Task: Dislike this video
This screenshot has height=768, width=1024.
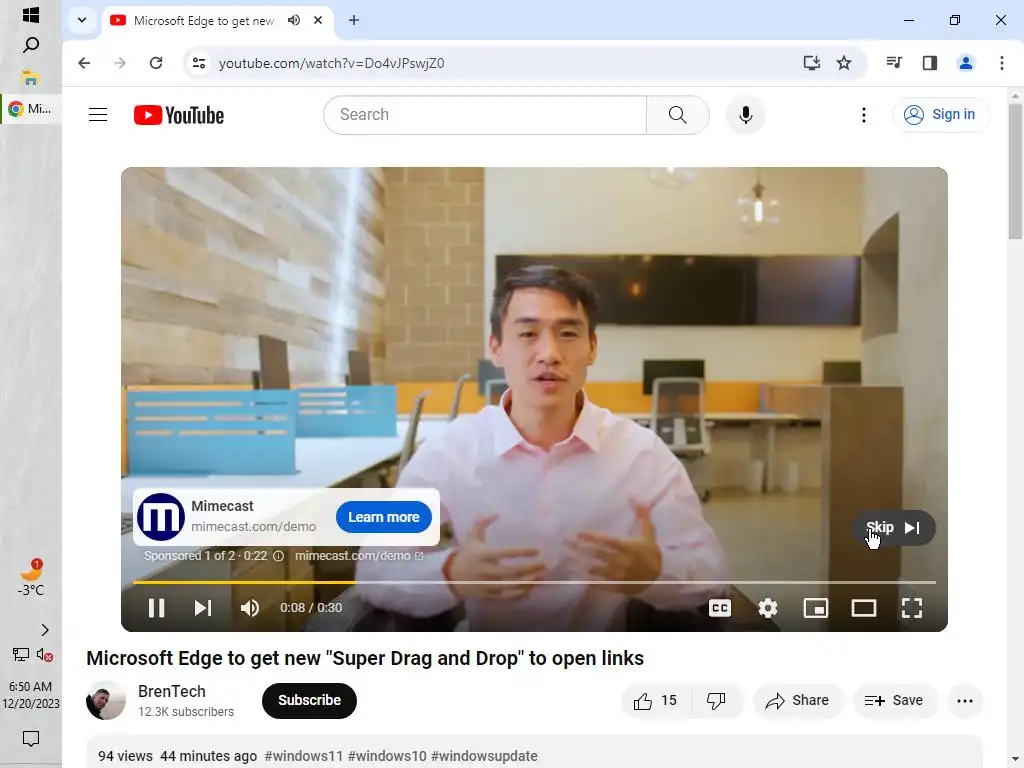Action: 716,701
